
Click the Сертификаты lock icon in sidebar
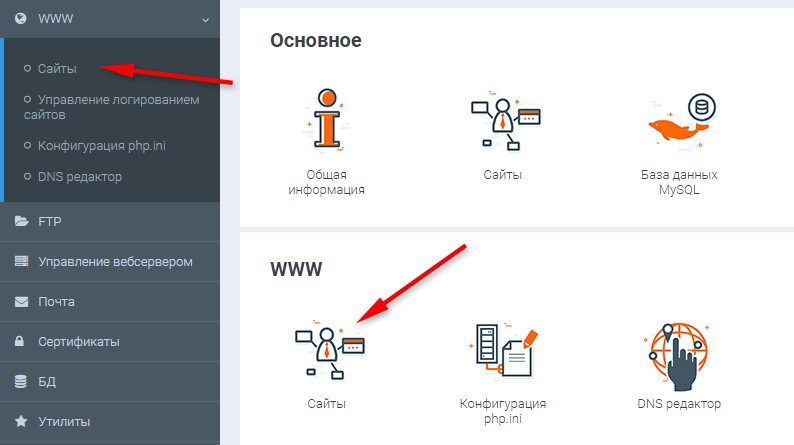coord(20,341)
